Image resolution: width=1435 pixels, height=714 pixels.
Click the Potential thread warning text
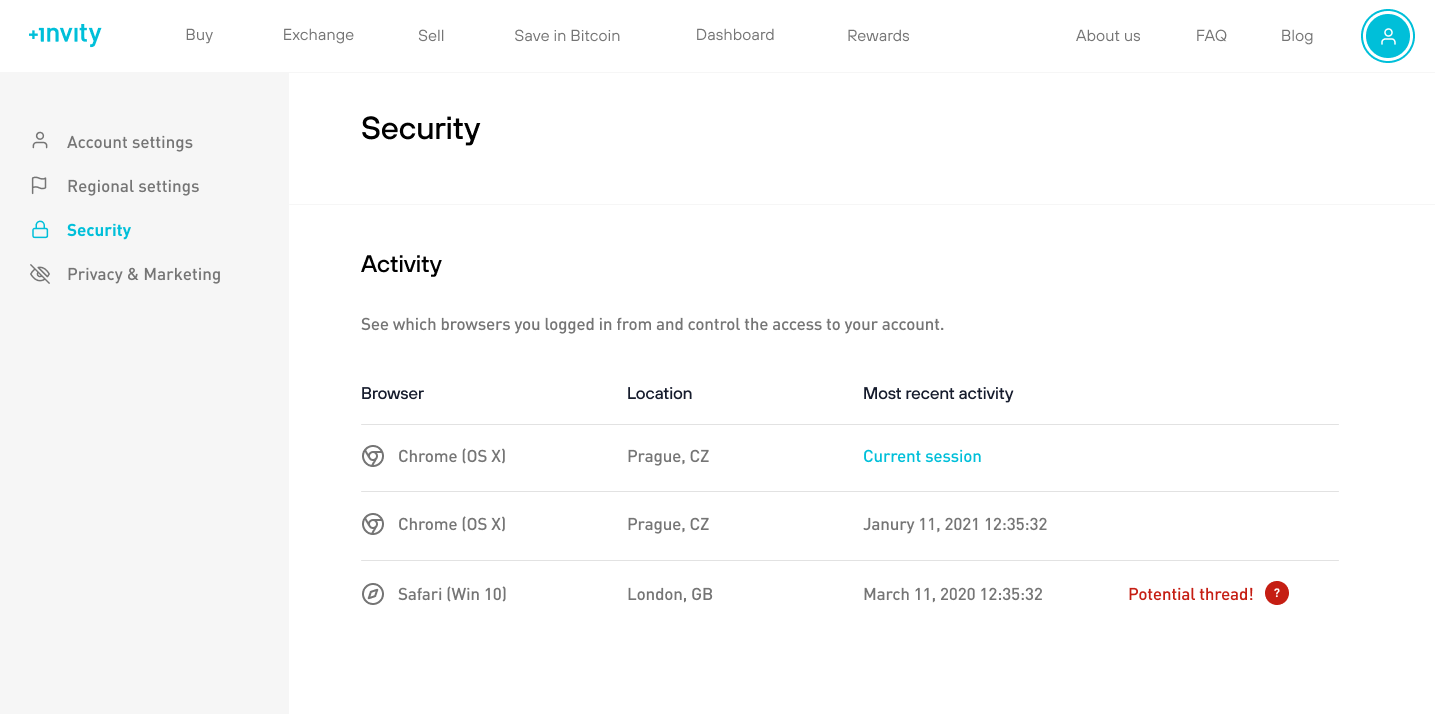[1190, 593]
